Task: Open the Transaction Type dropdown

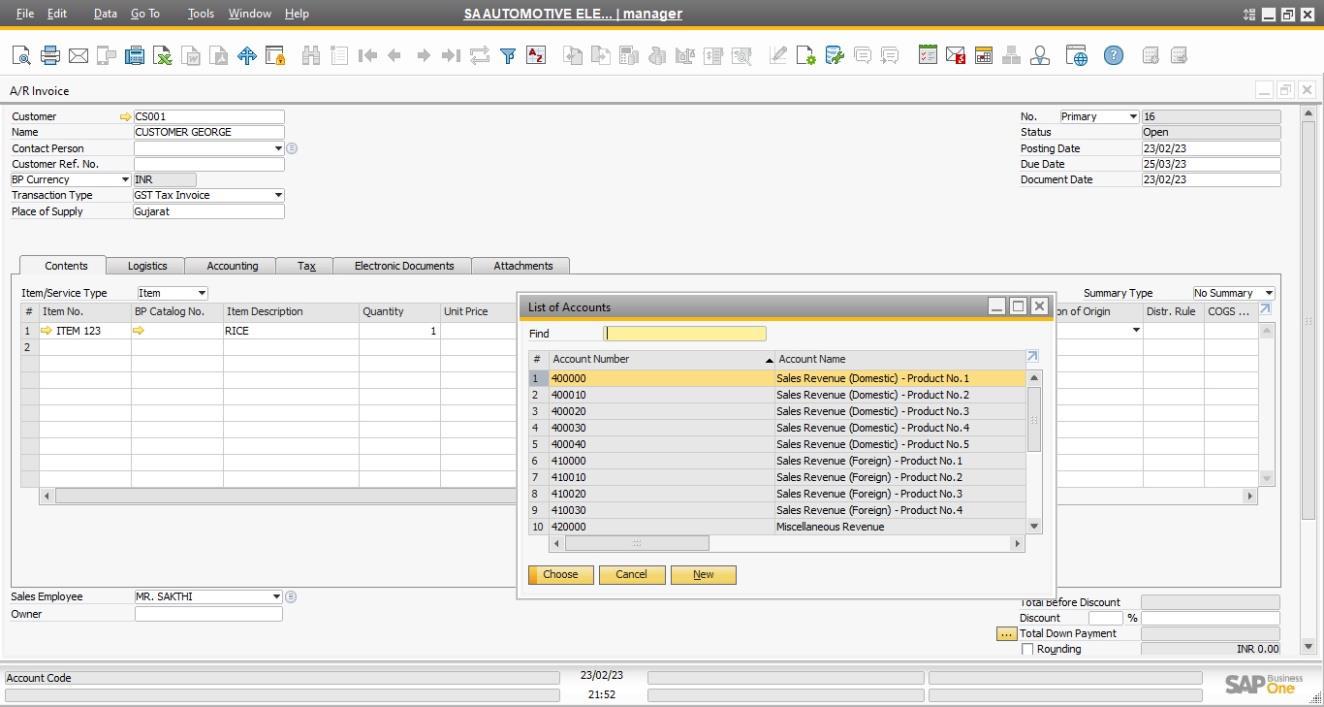Action: pyautogui.click(x=279, y=195)
